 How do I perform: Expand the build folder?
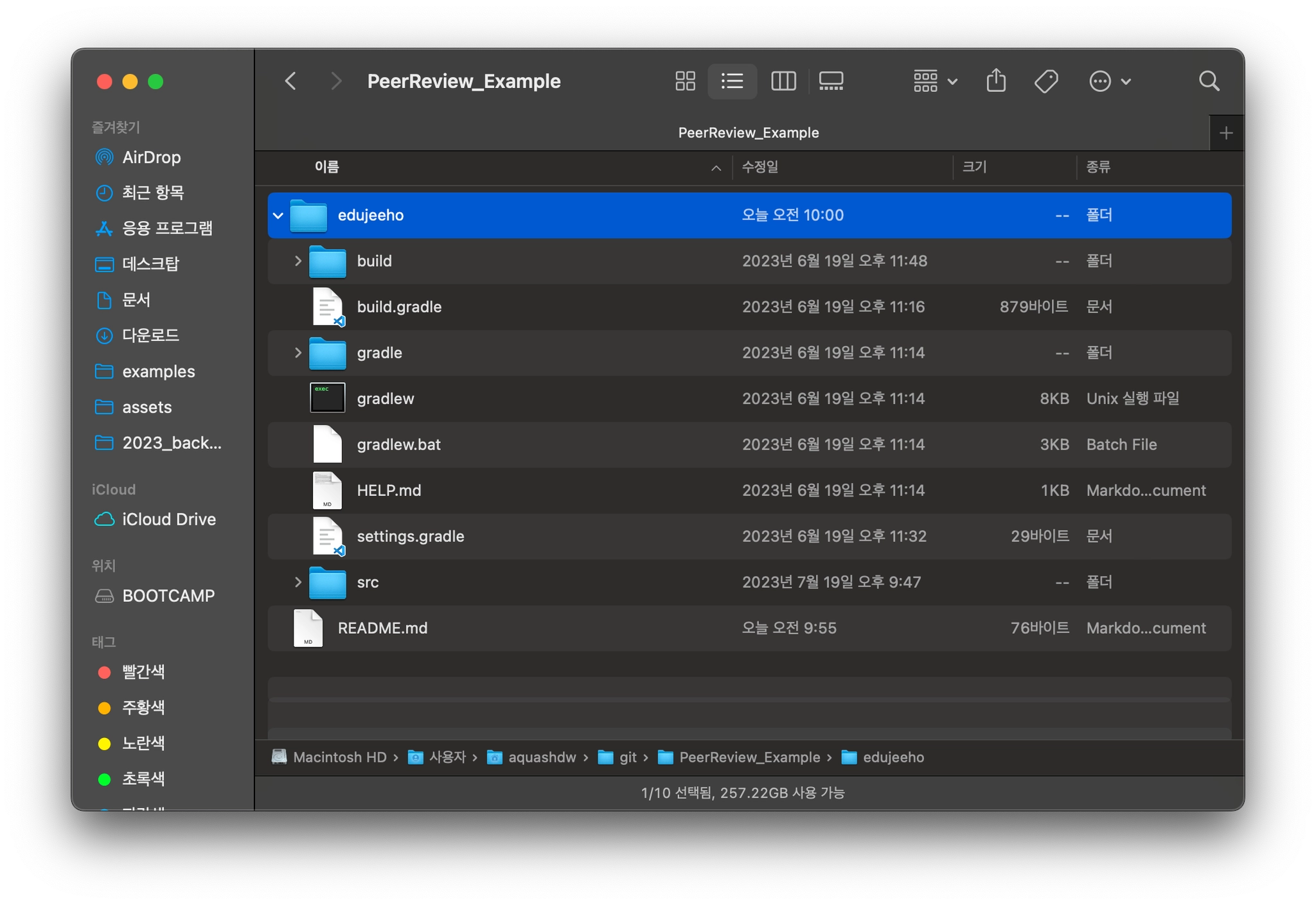point(298,261)
